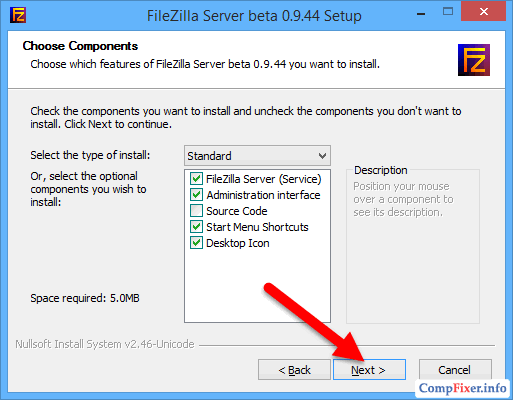Minimize the setup window
The width and height of the screenshot is (513, 400).
click(421, 14)
